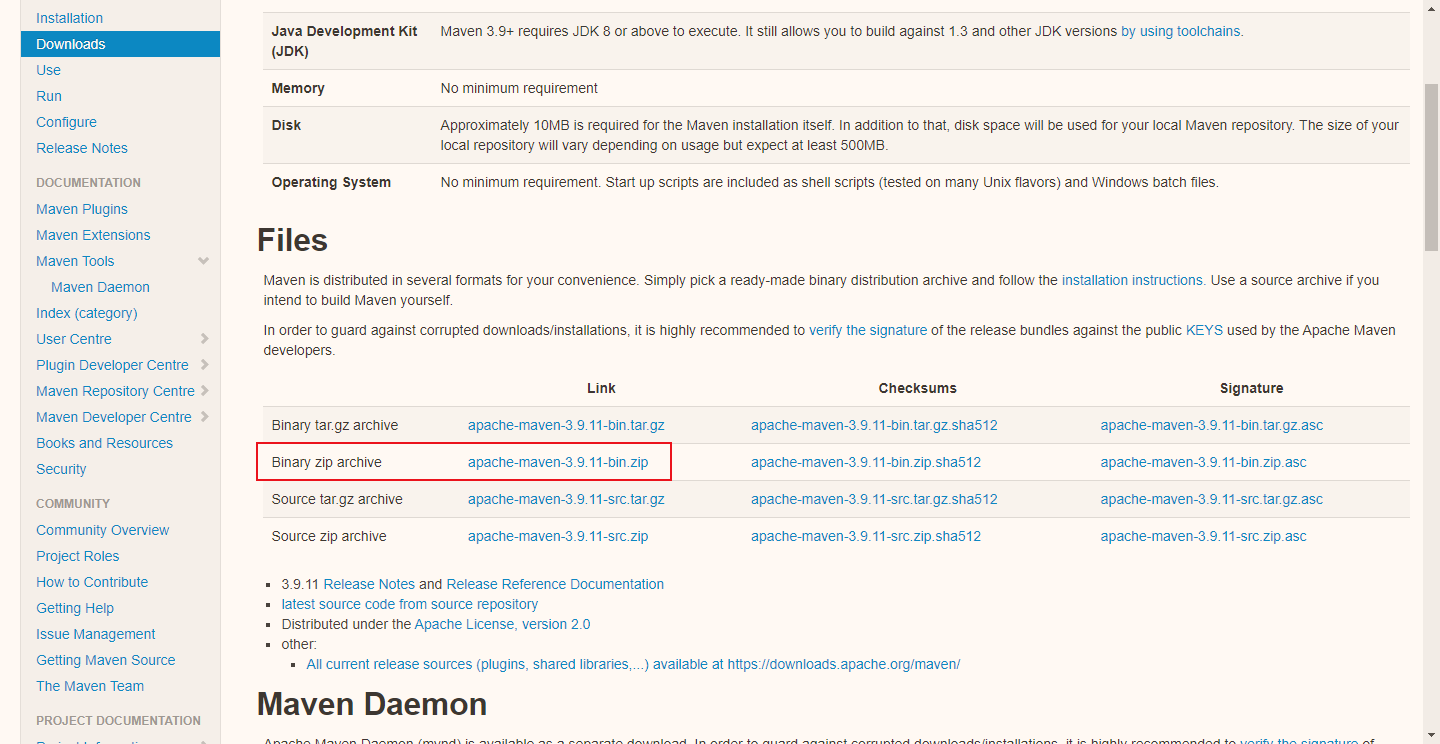Viewport: 1440px width, 744px height.
Task: Open apache-maven-3.9.11-bin.zip.sha512 checksum
Action: coord(866,462)
